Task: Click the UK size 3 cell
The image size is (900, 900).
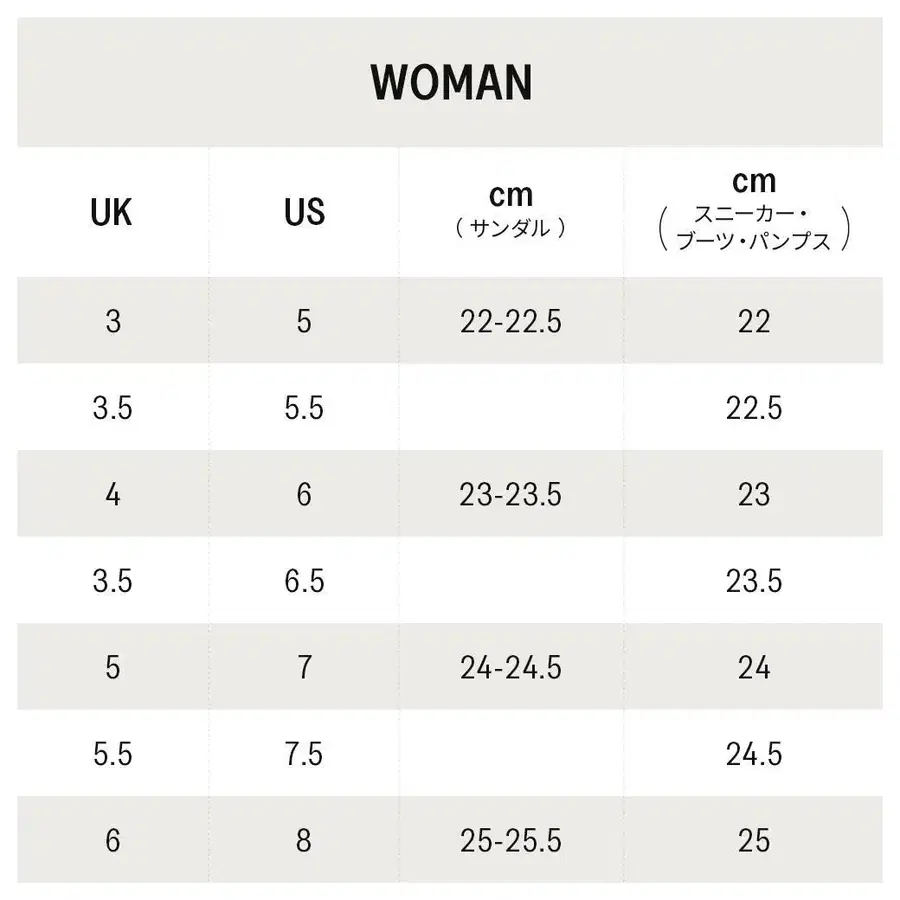Action: click(112, 321)
